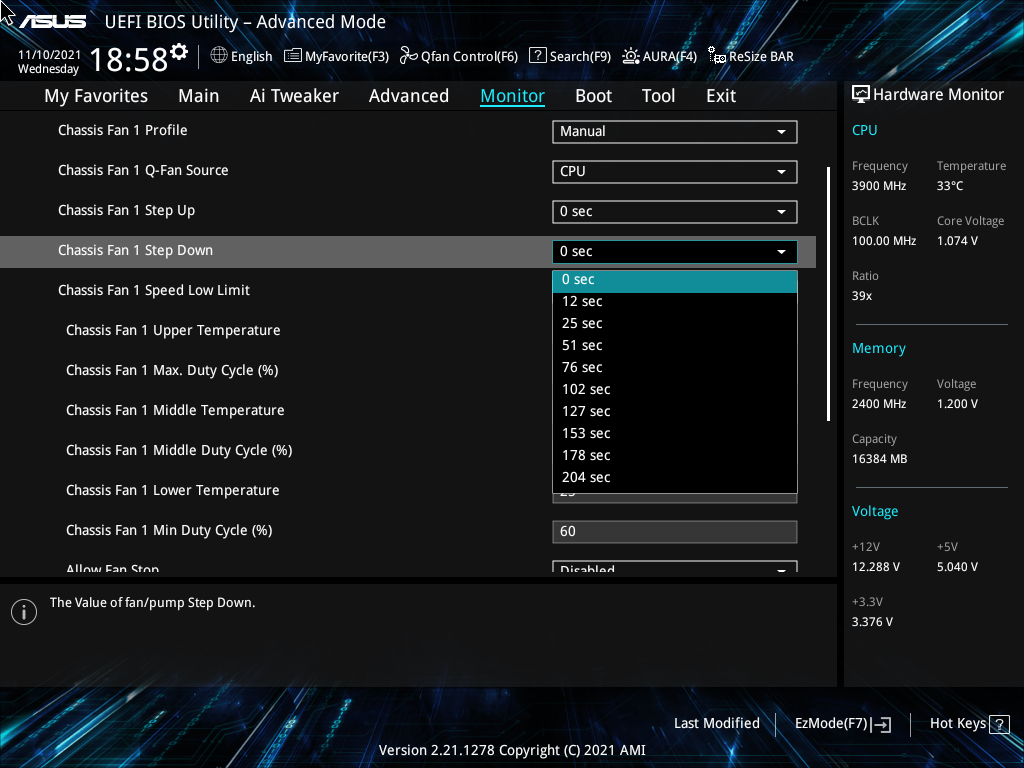
Task: Open Chassis Fan 1 Step Up dropdown
Action: point(675,212)
